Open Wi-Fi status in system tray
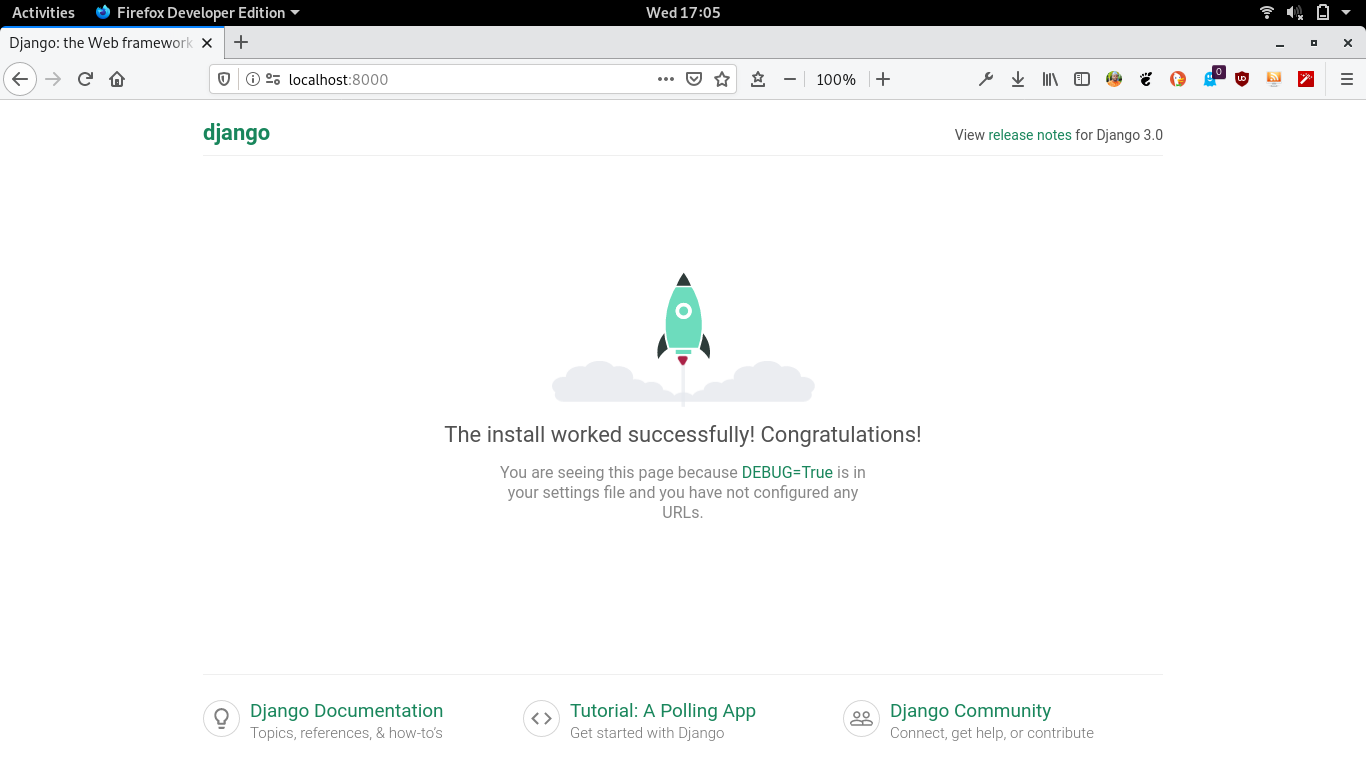This screenshot has width=1366, height=767. [x=1267, y=13]
